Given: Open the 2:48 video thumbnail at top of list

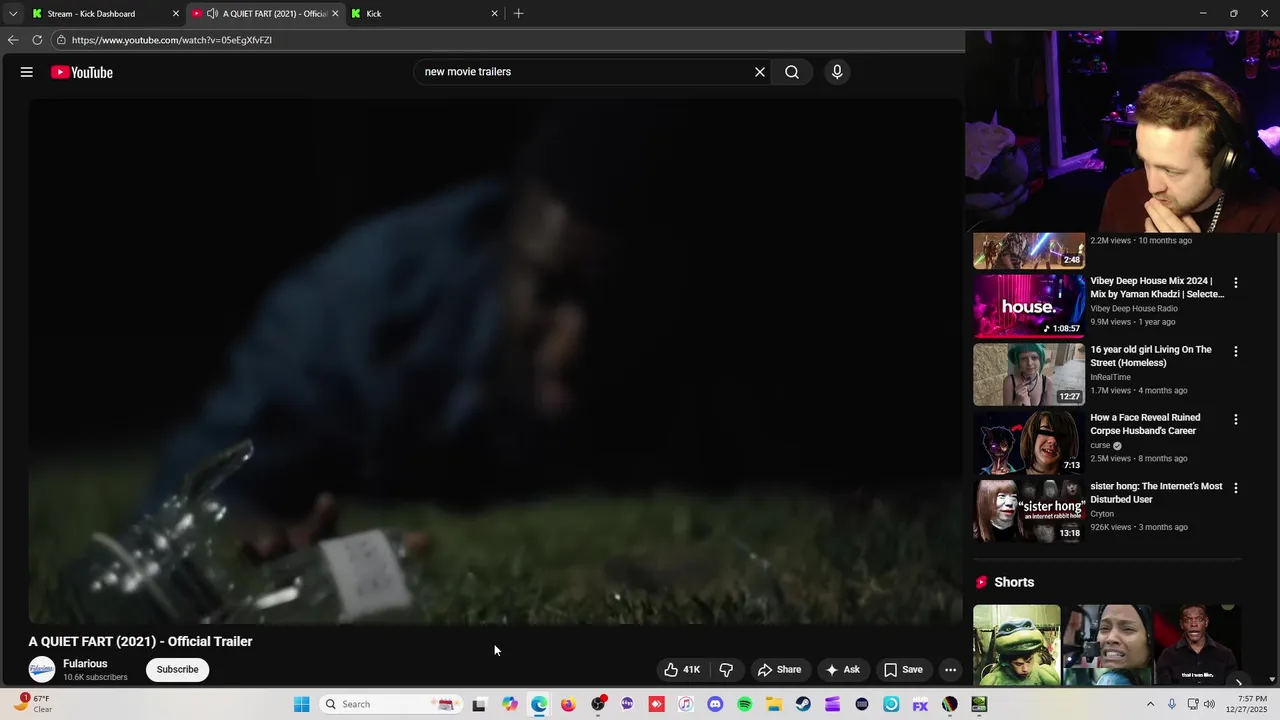Looking at the screenshot, I should [1029, 251].
